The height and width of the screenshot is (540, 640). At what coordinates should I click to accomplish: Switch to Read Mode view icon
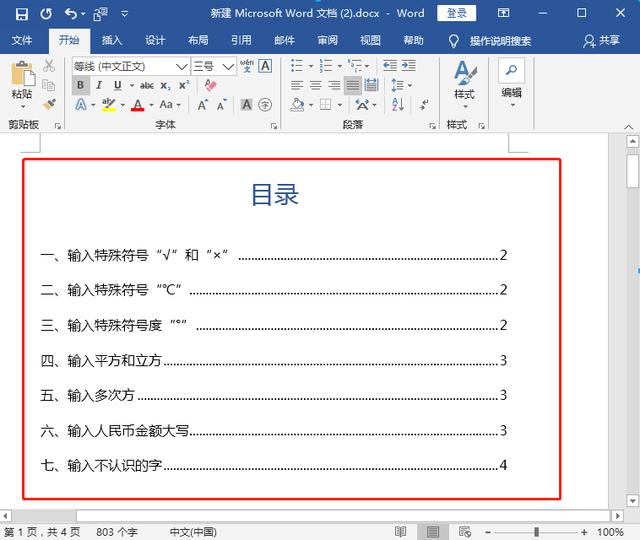tap(400, 531)
